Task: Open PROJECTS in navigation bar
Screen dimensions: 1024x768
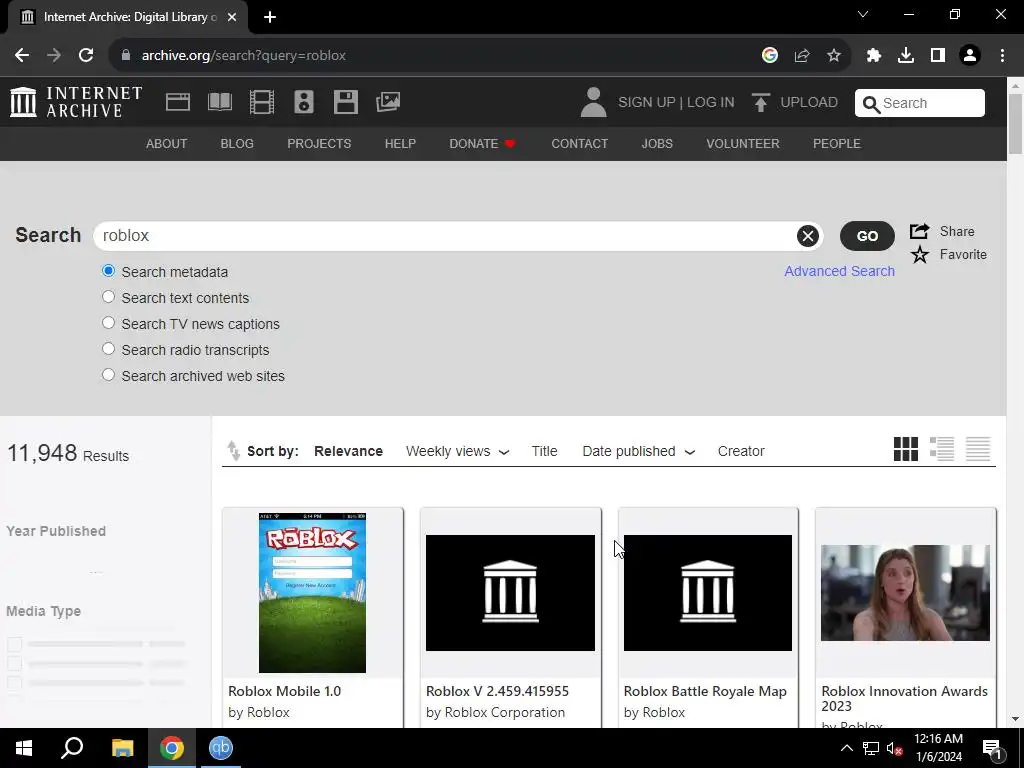Action: pos(319,144)
